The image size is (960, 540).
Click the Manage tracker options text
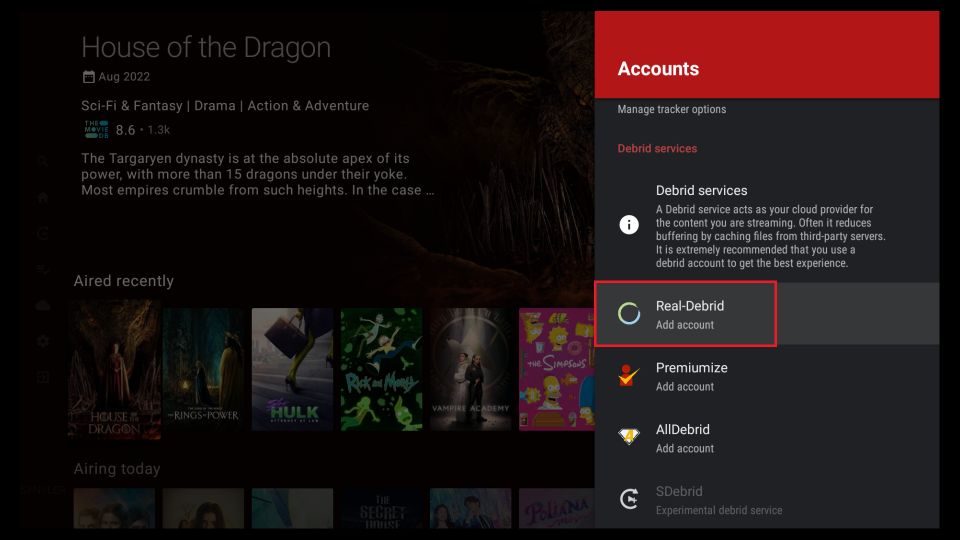point(672,109)
